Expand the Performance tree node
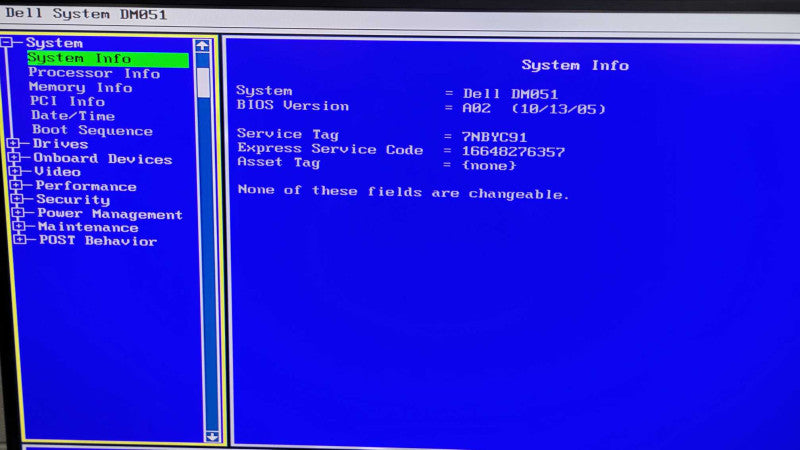This screenshot has width=800, height=450. (x=16, y=185)
